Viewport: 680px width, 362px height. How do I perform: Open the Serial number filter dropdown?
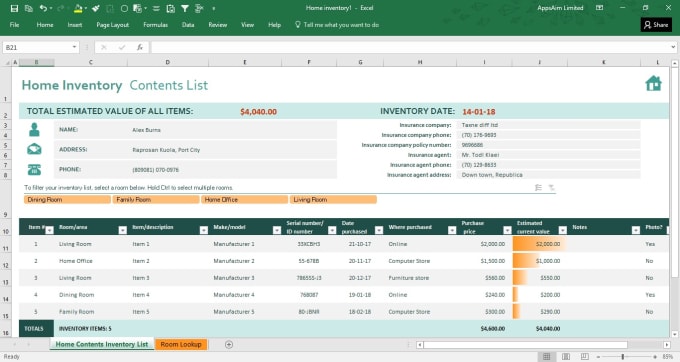[332, 230]
